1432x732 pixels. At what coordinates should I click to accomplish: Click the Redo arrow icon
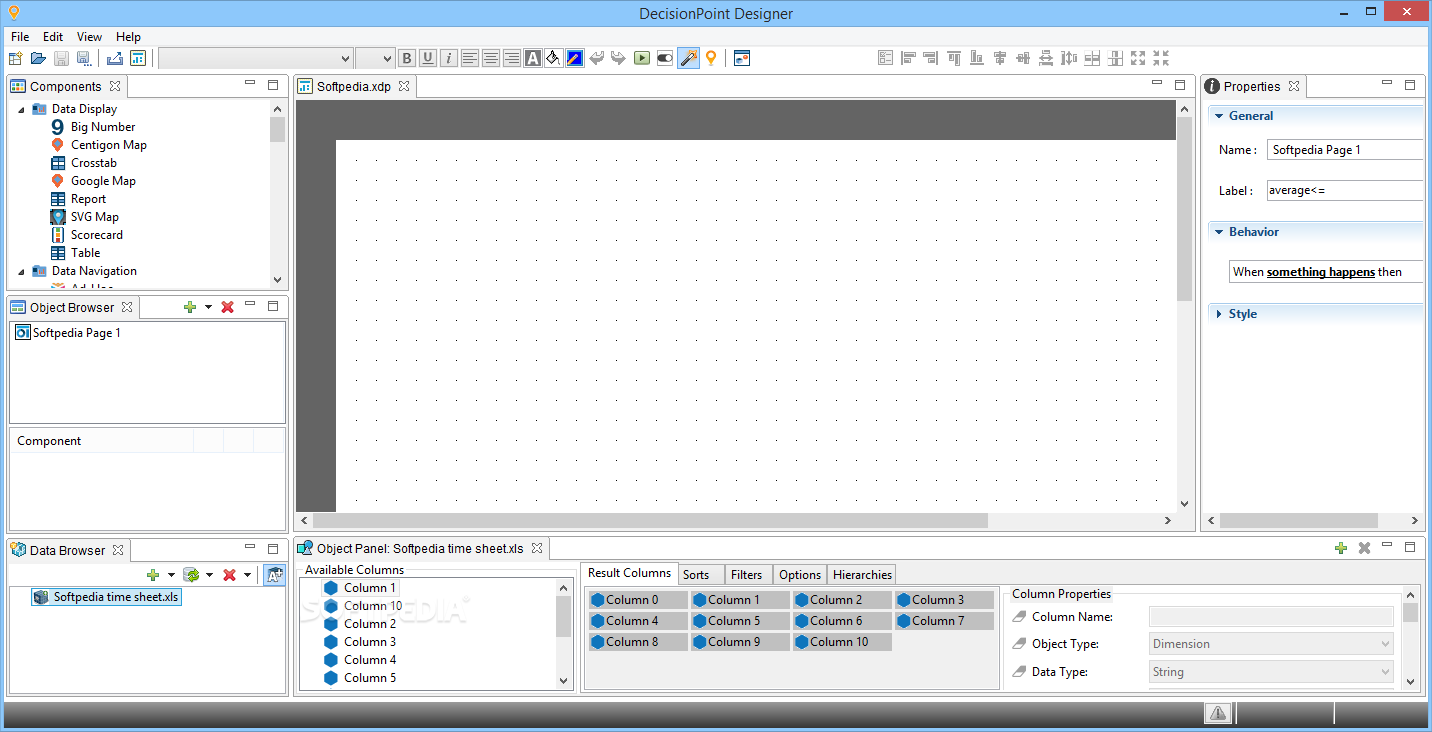point(618,58)
